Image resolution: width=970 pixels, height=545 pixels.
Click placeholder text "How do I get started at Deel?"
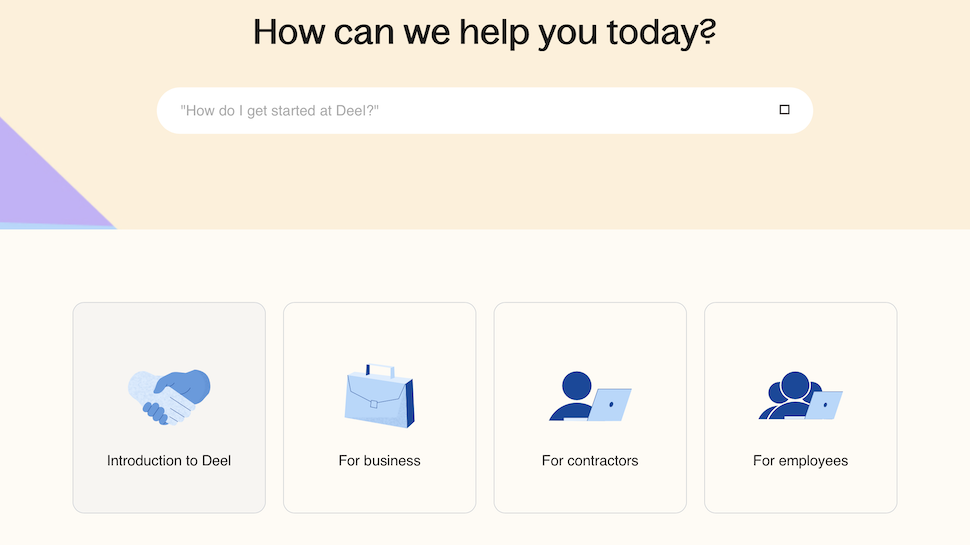(280, 111)
